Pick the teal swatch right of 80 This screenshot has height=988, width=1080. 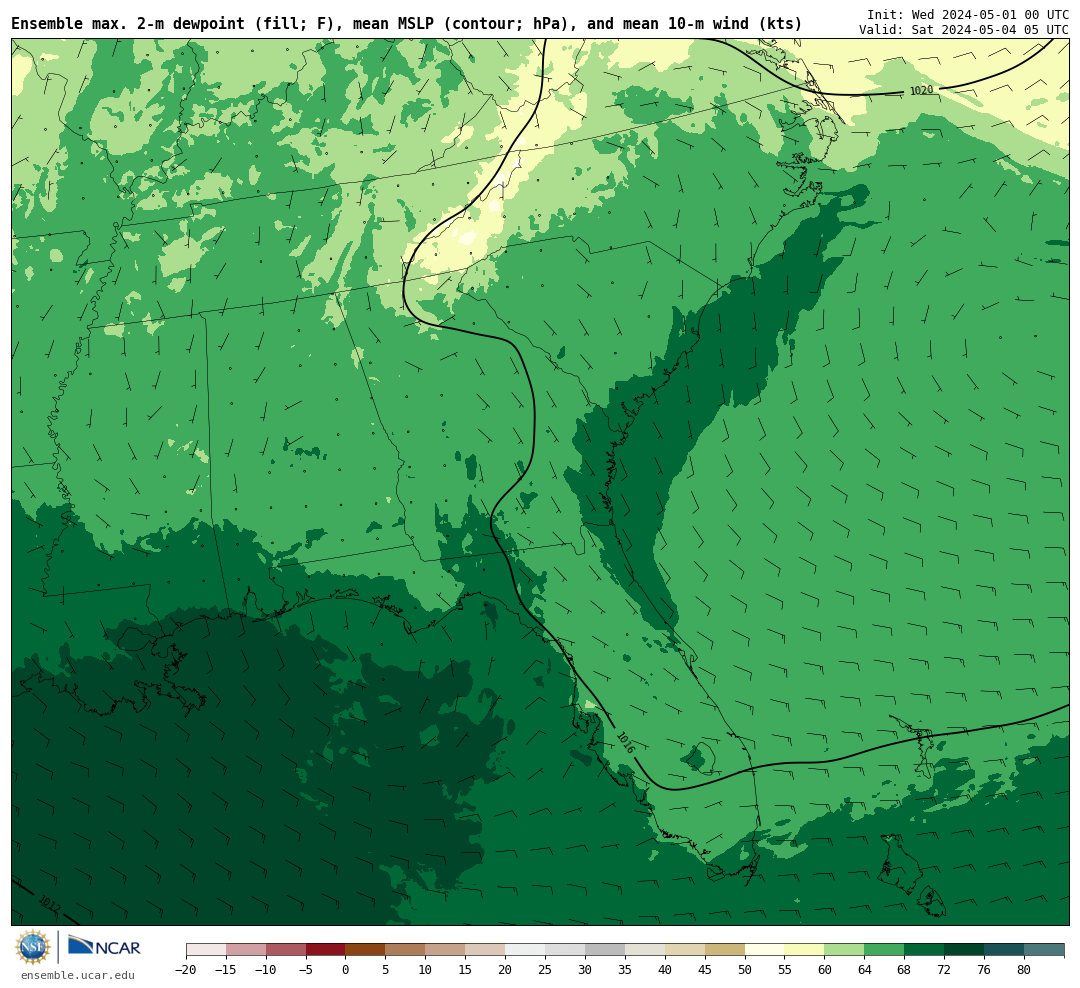coord(1045,950)
